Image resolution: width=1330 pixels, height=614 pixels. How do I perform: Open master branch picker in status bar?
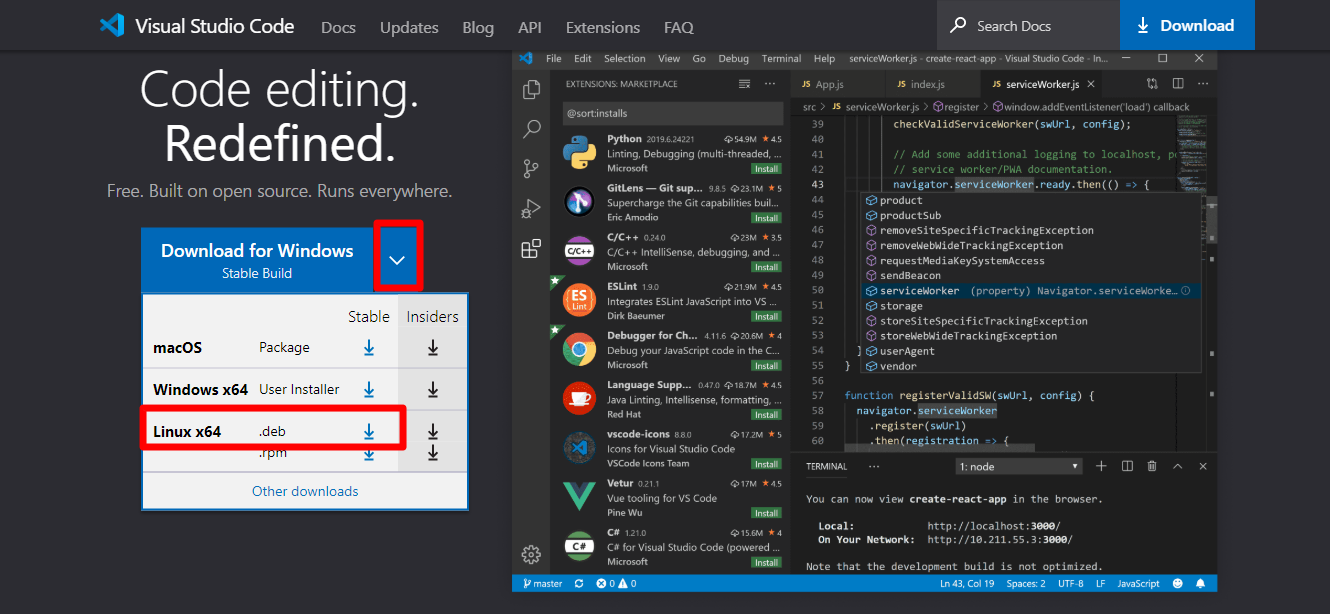[541, 583]
